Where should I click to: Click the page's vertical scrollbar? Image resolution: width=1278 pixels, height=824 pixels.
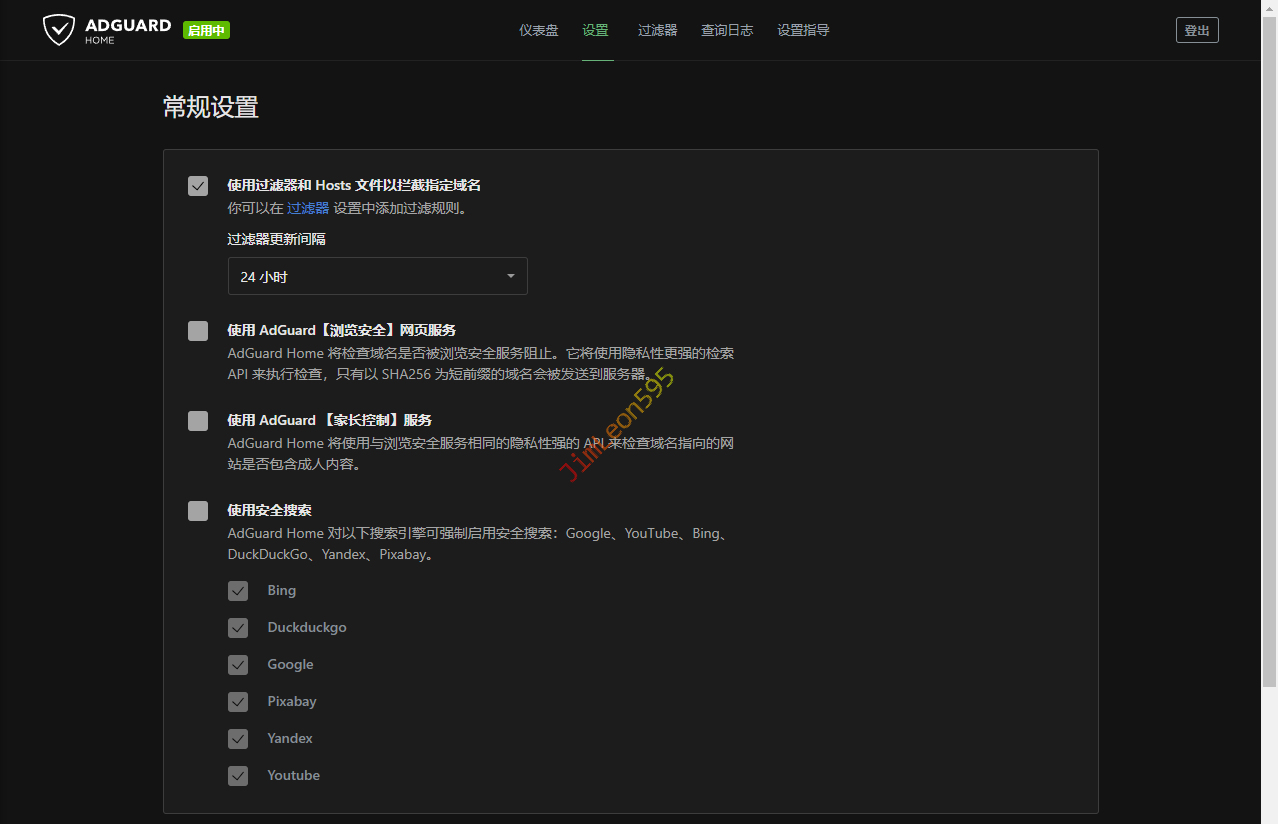1269,350
